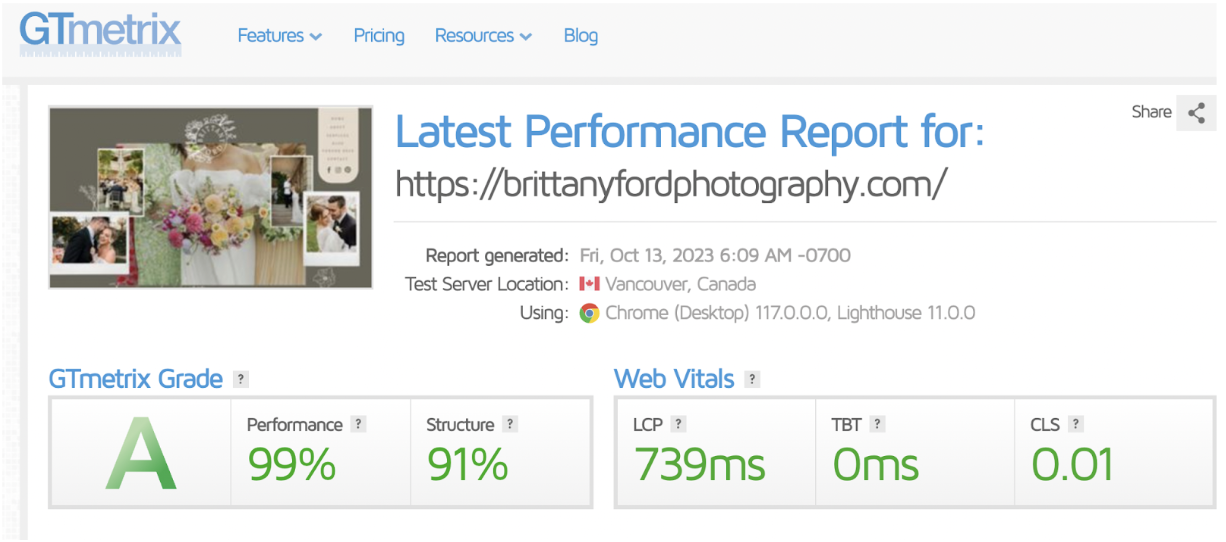1226x542 pixels.
Task: Click the Chrome browser icon
Action: point(589,313)
